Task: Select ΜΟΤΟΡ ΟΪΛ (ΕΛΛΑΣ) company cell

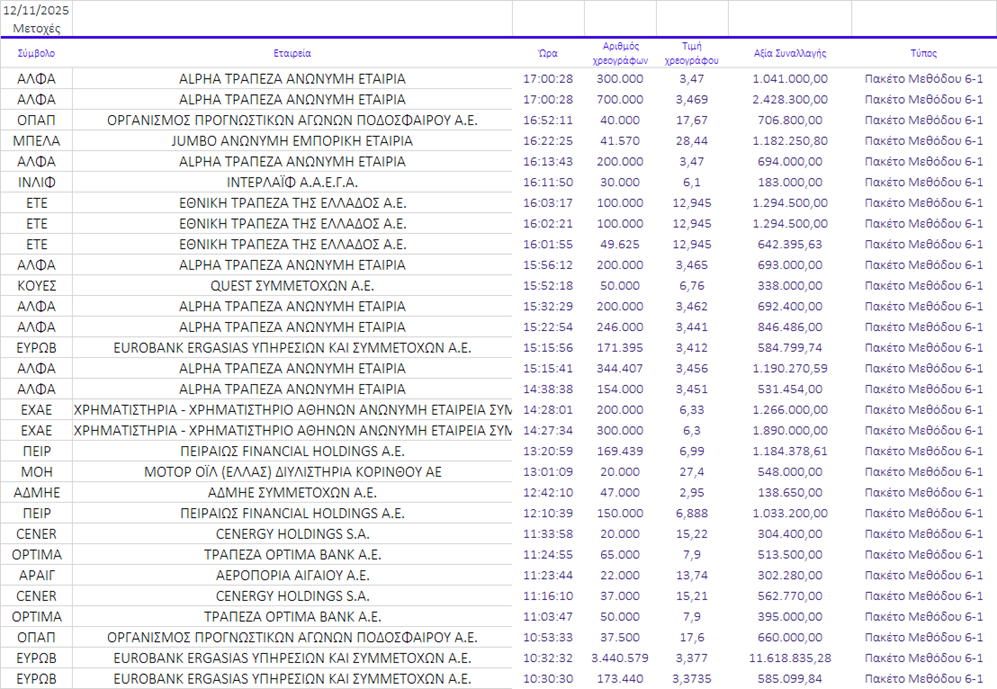Action: (292, 472)
